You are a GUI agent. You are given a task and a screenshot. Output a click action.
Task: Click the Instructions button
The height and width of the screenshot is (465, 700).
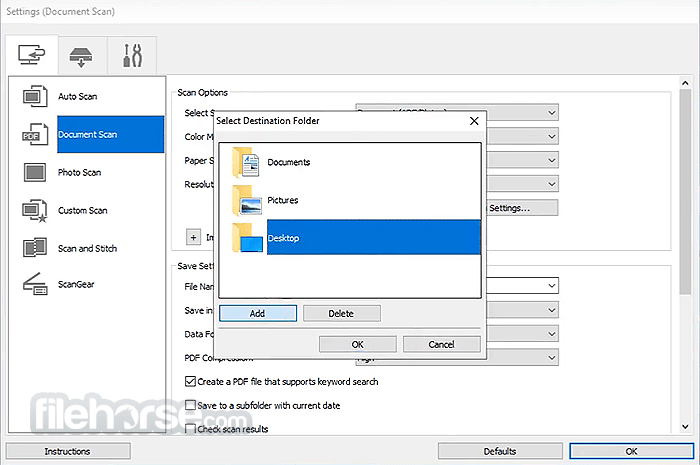(68, 451)
